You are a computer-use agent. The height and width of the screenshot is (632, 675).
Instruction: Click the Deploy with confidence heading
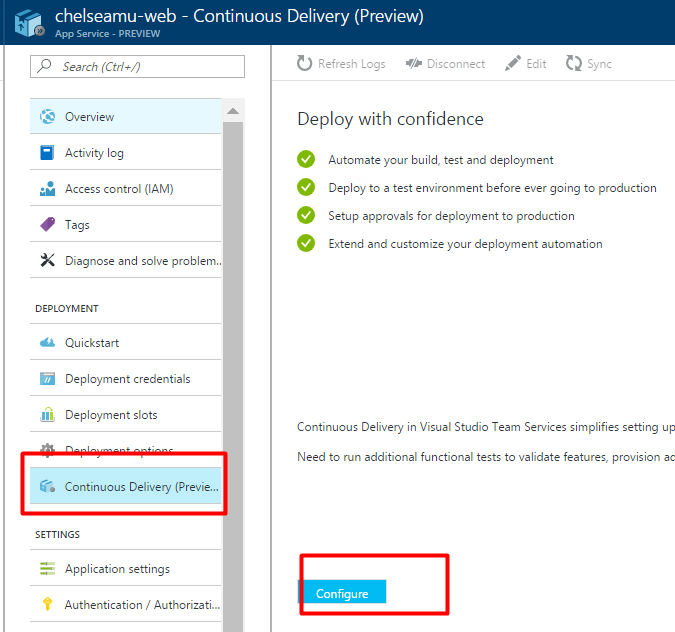[x=390, y=119]
